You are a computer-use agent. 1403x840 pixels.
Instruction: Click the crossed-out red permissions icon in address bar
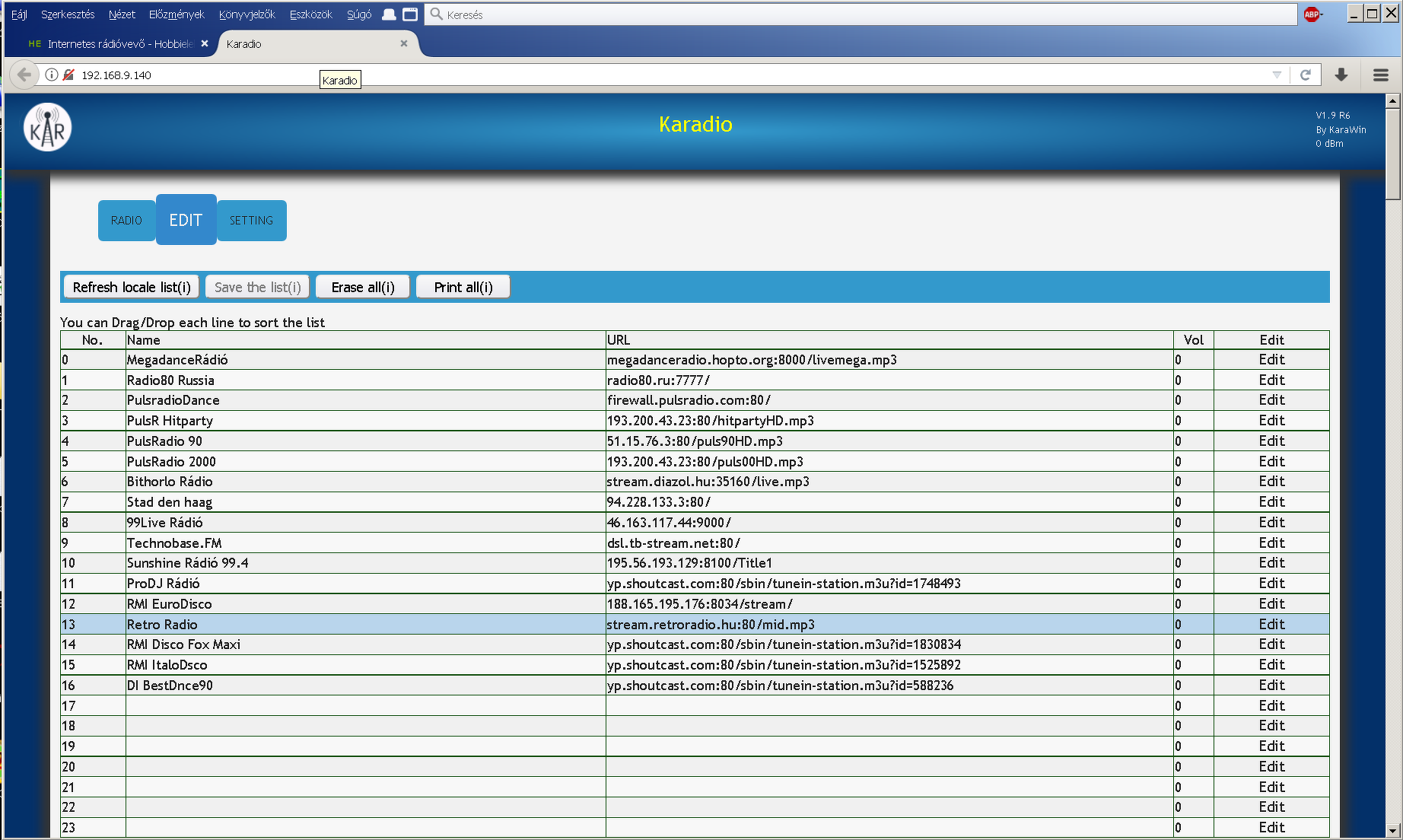click(x=68, y=75)
